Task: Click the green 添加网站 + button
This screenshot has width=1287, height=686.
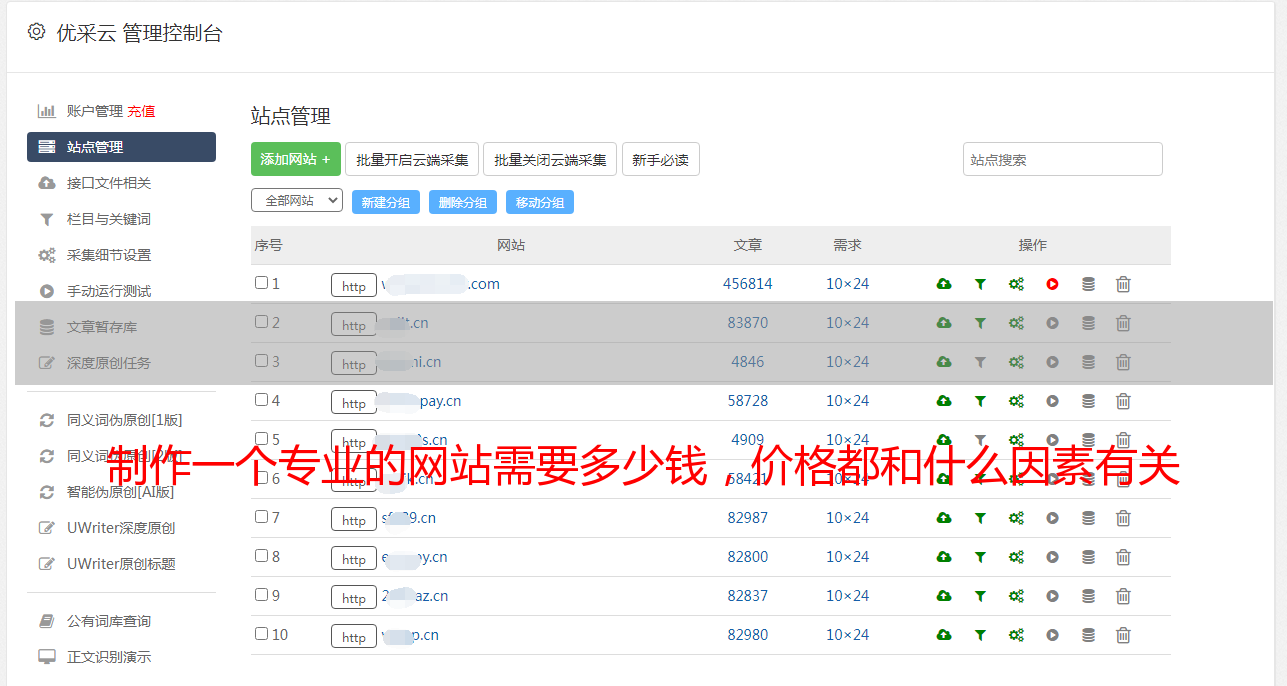Action: [x=296, y=159]
